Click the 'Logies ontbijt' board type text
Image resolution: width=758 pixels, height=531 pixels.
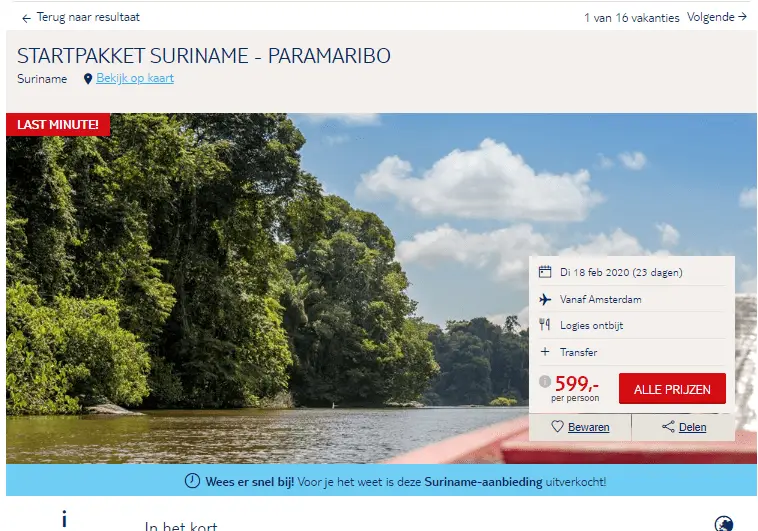tap(591, 325)
